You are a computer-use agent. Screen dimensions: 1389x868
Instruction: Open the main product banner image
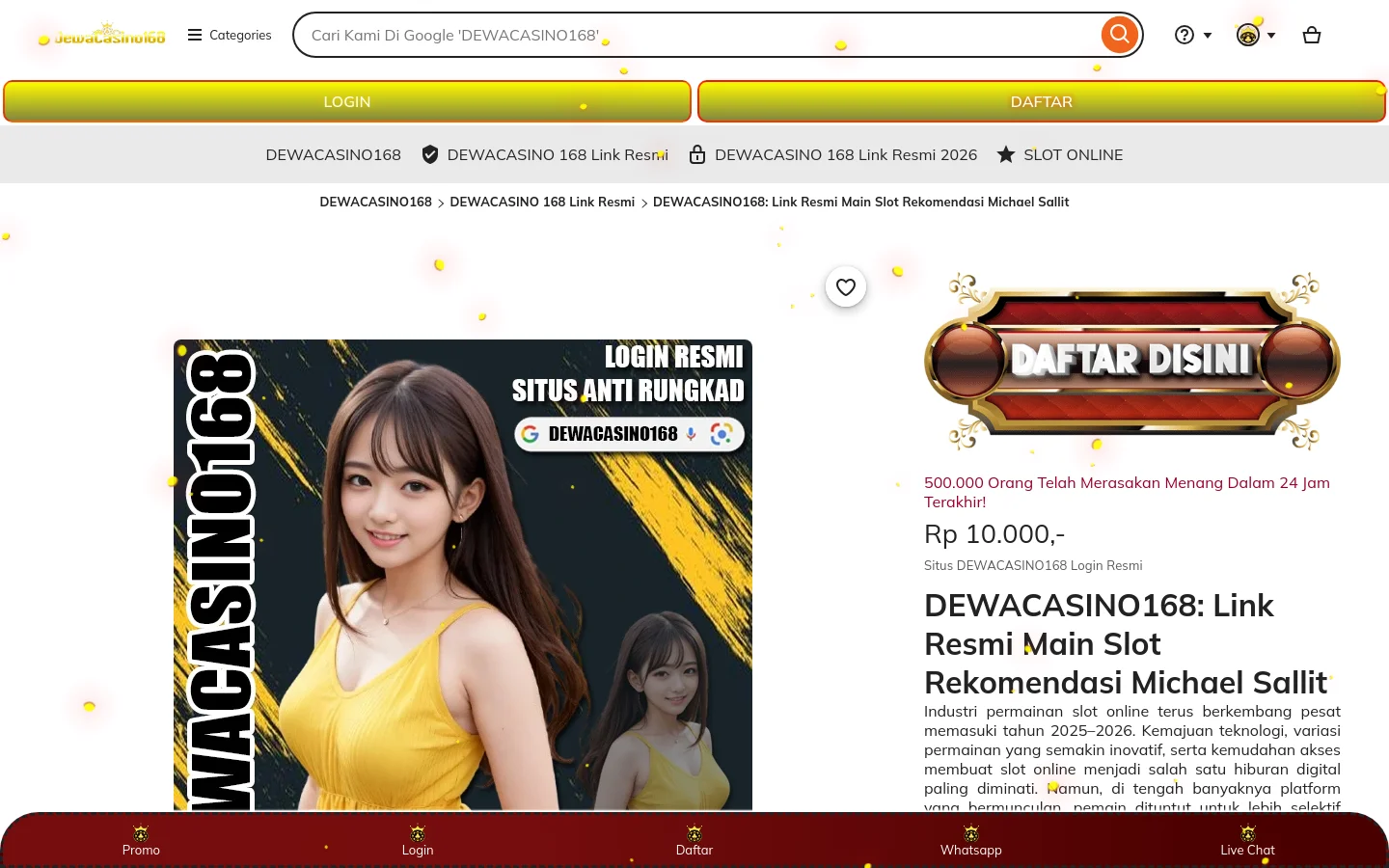coord(463,575)
